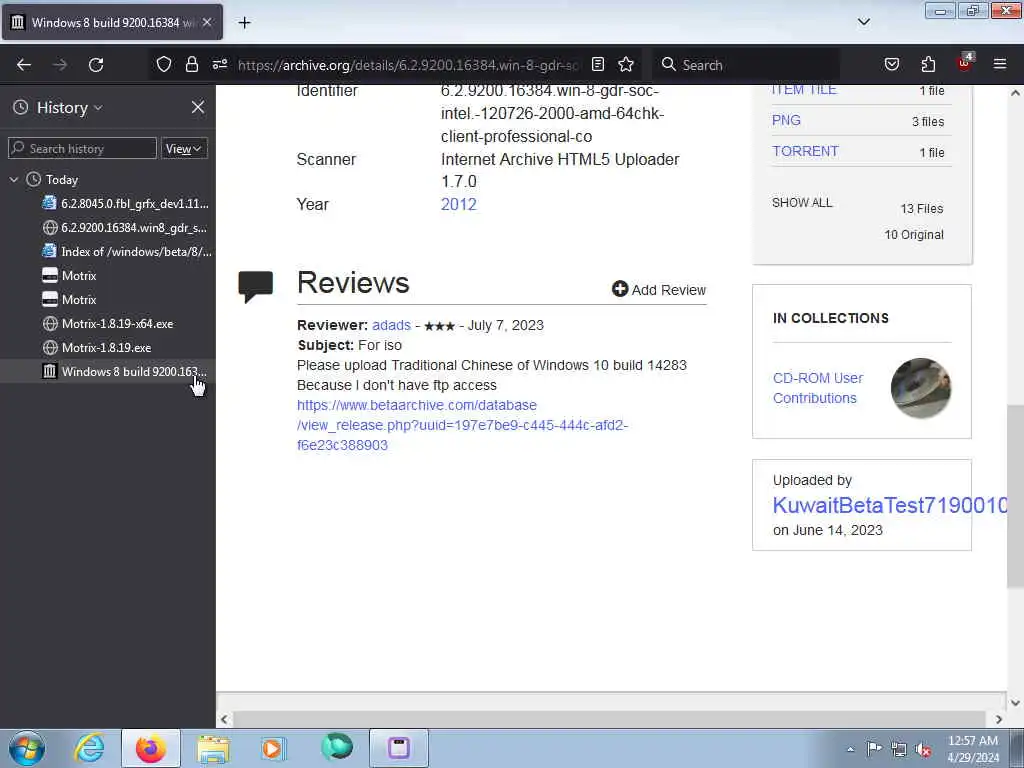Image resolution: width=1024 pixels, height=768 pixels.
Task: Open reviewer adads profile link
Action: point(391,325)
